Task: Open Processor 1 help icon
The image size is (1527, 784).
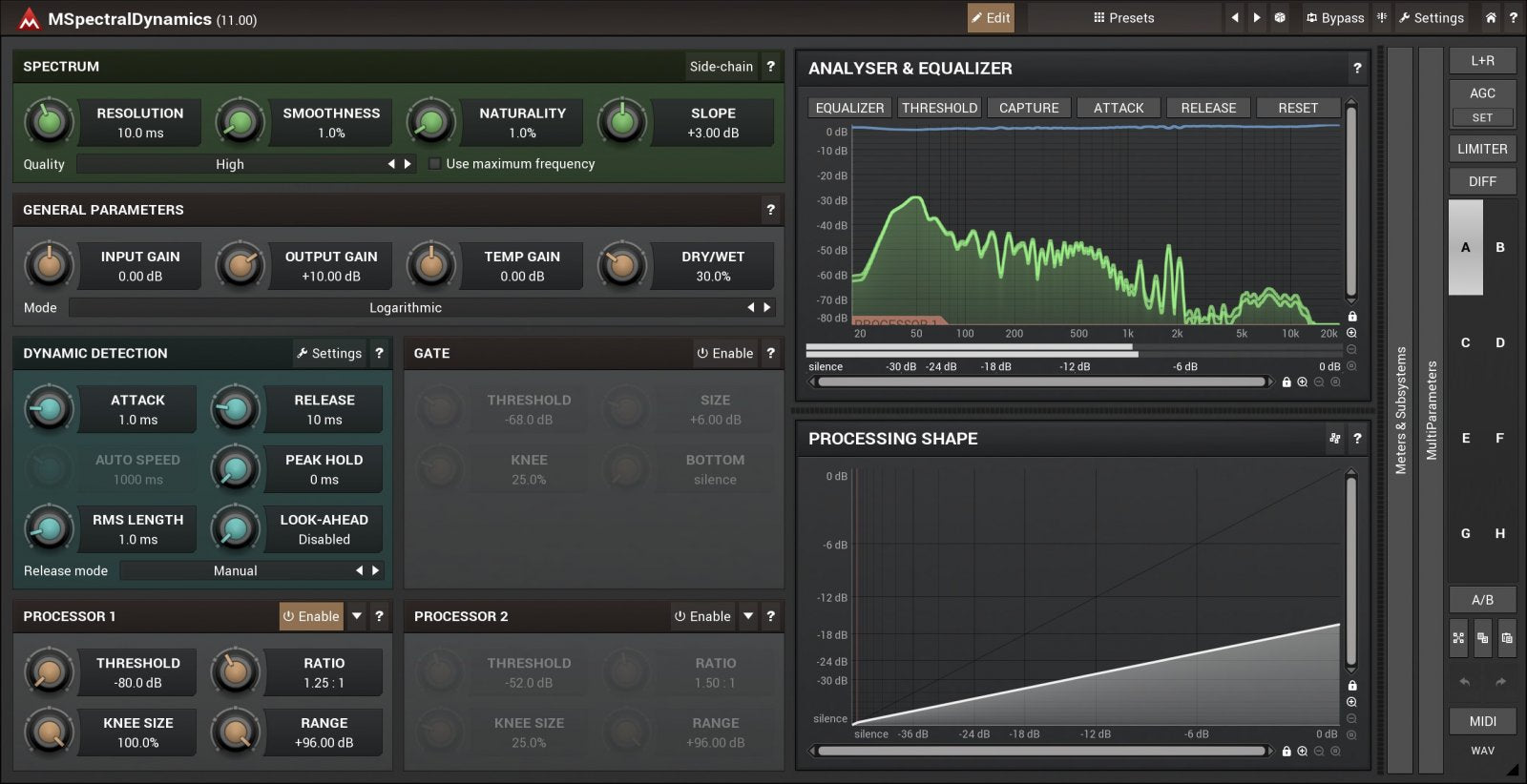Action: click(x=379, y=616)
